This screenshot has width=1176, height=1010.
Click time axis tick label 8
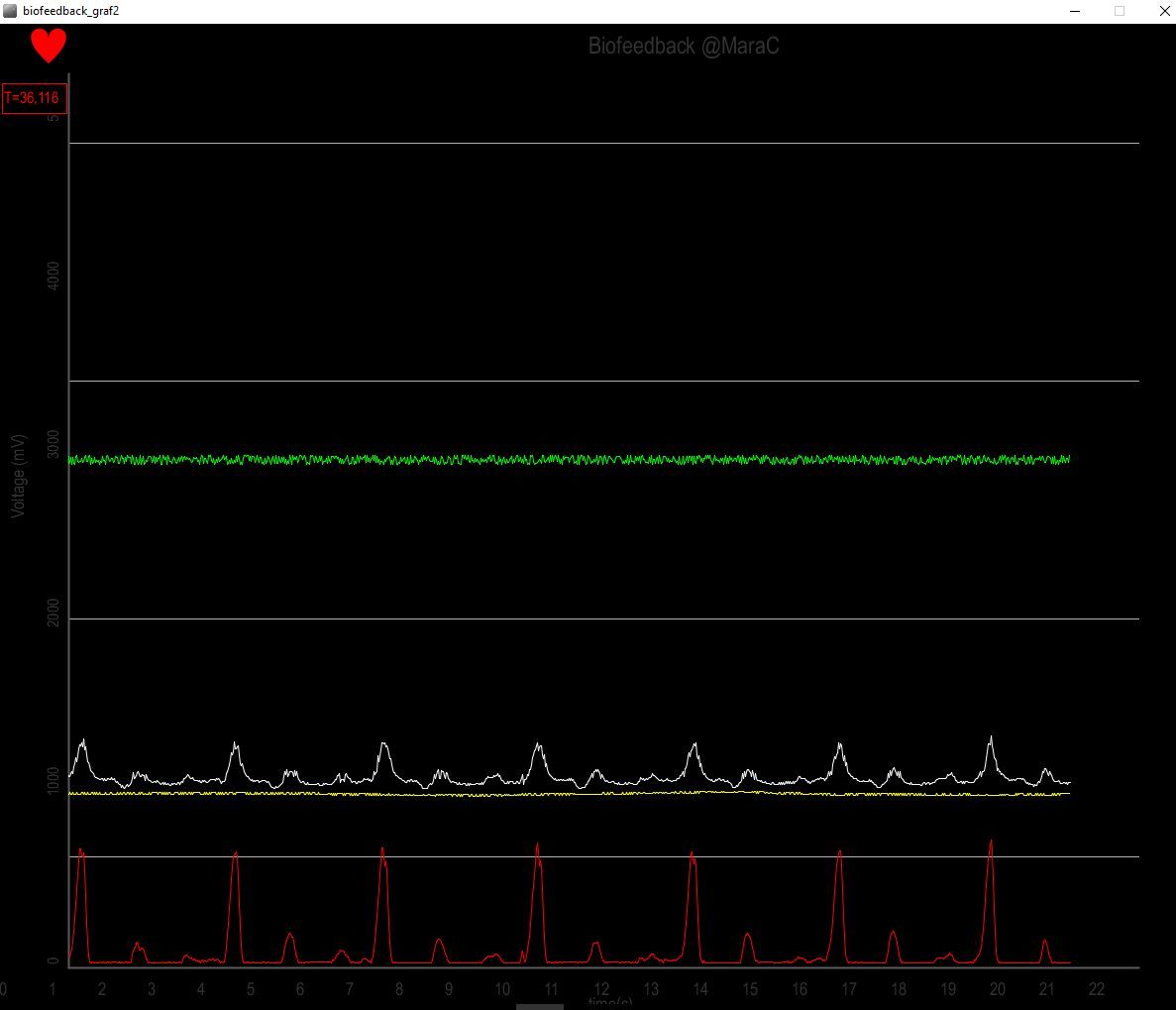point(399,989)
